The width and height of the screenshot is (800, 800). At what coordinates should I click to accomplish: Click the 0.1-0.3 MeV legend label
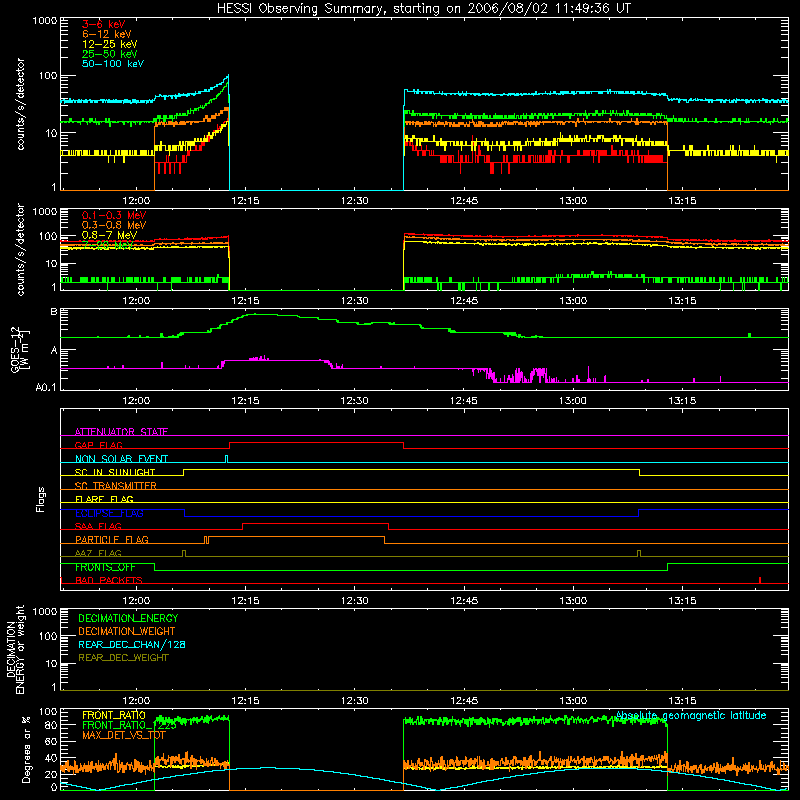[x=113, y=215]
